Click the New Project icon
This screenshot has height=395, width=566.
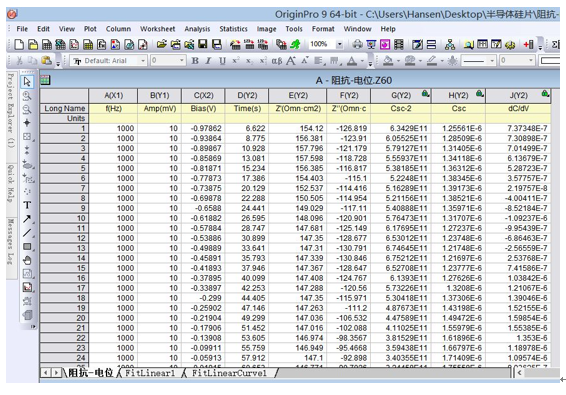(19, 44)
